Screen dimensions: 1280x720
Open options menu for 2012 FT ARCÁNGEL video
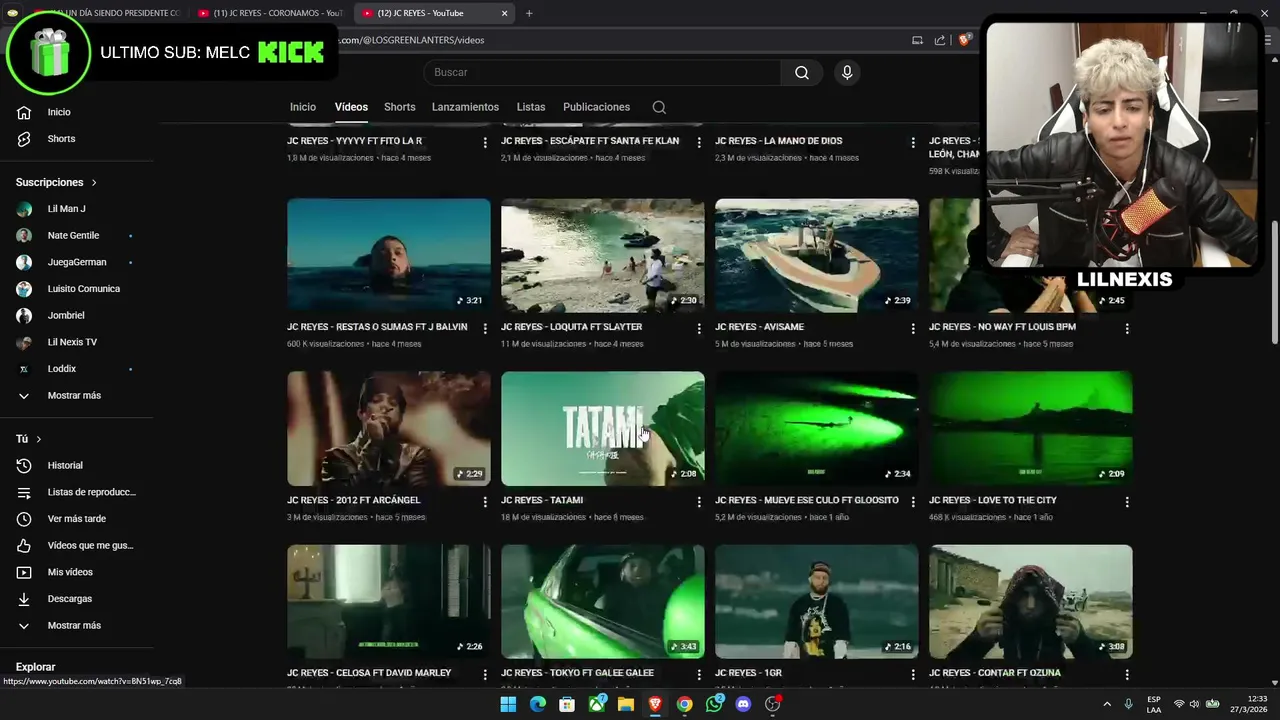click(x=485, y=501)
